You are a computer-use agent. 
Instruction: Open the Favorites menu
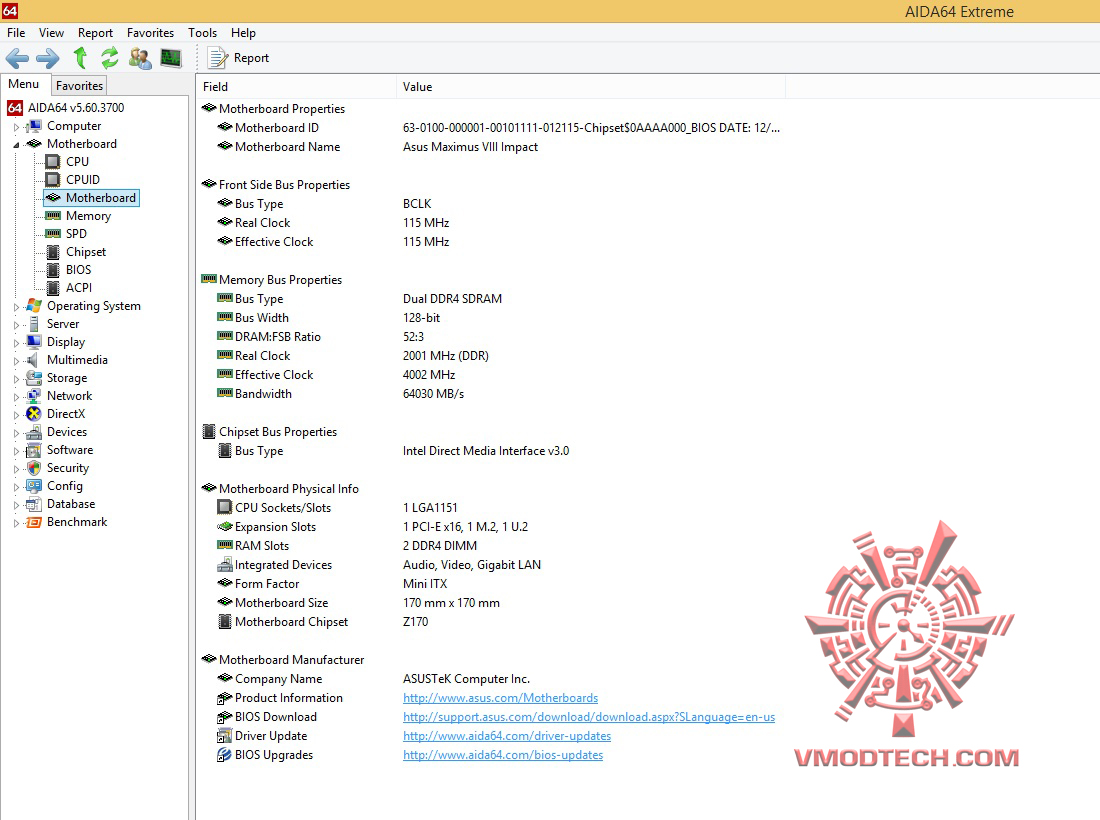(x=150, y=33)
